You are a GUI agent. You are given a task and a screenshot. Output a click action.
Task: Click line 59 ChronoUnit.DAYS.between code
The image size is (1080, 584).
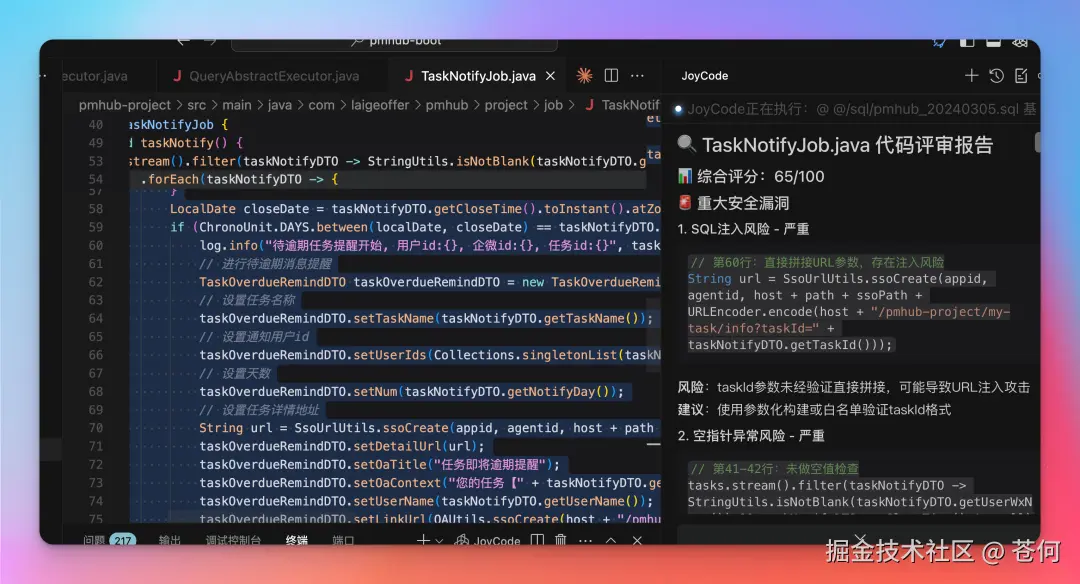point(415,227)
